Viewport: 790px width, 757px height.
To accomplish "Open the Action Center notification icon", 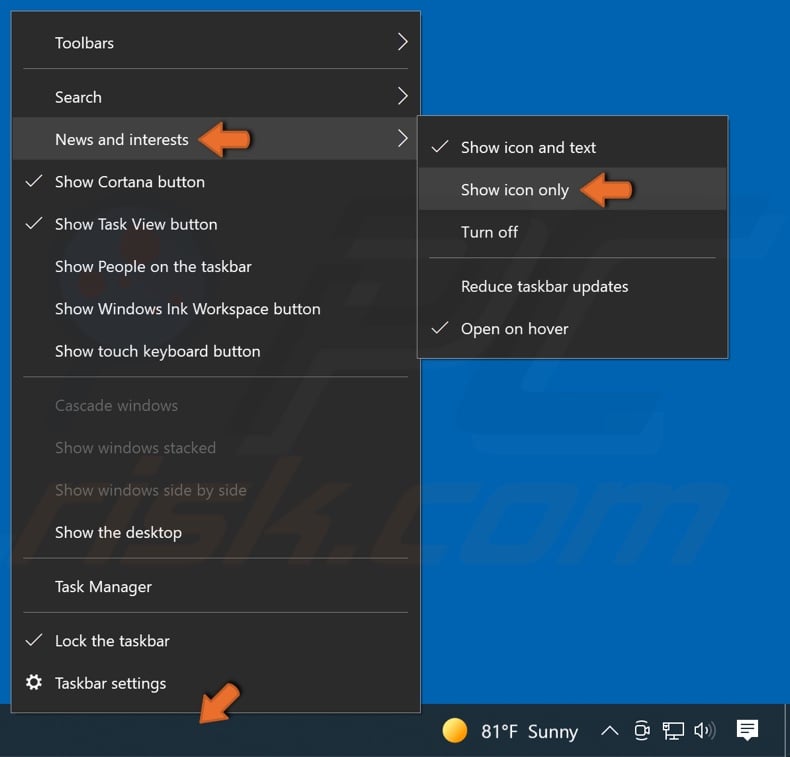I will point(747,730).
